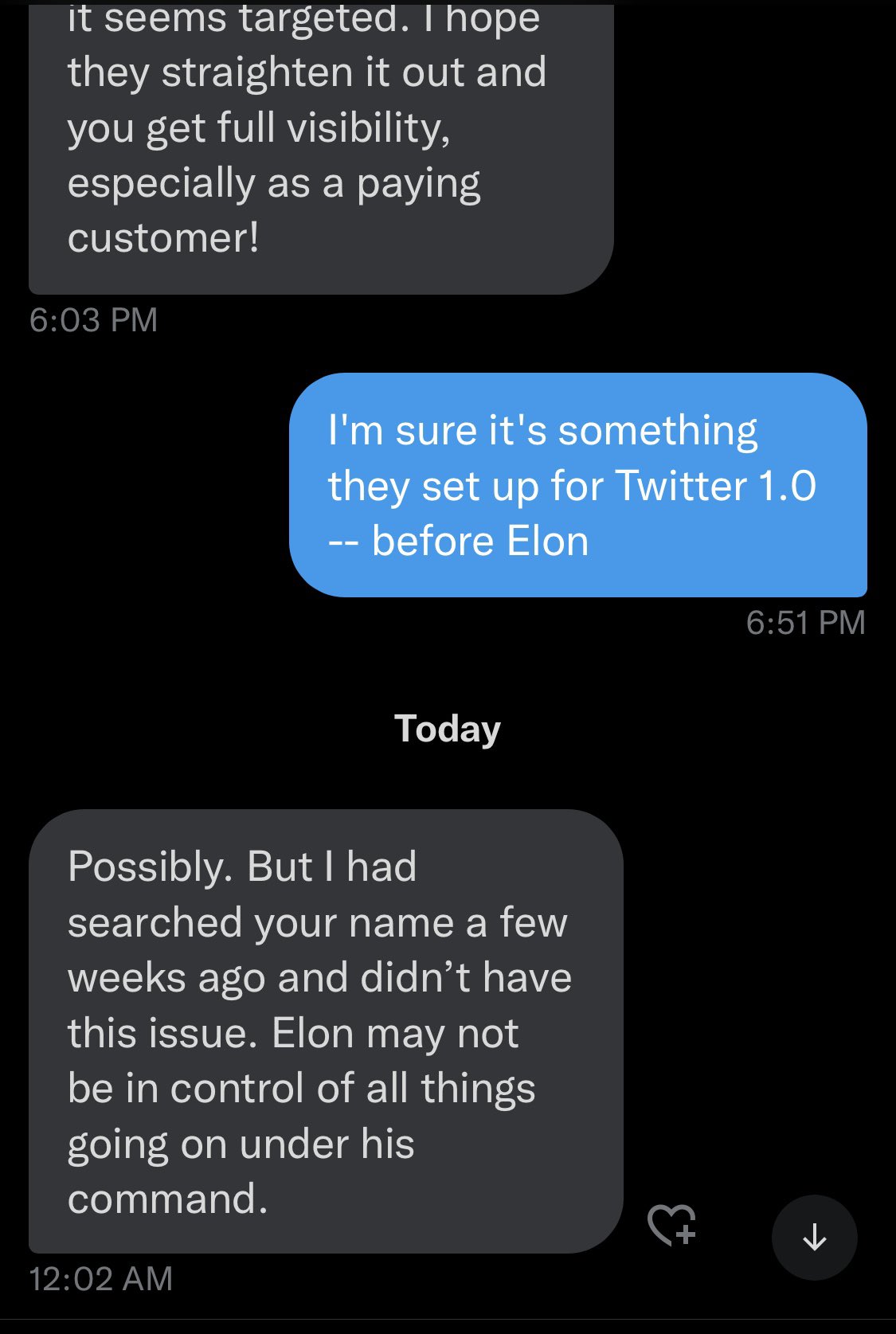The image size is (896, 1334).
Task: Tap the line 'searched your name a few'
Action: pos(317,923)
